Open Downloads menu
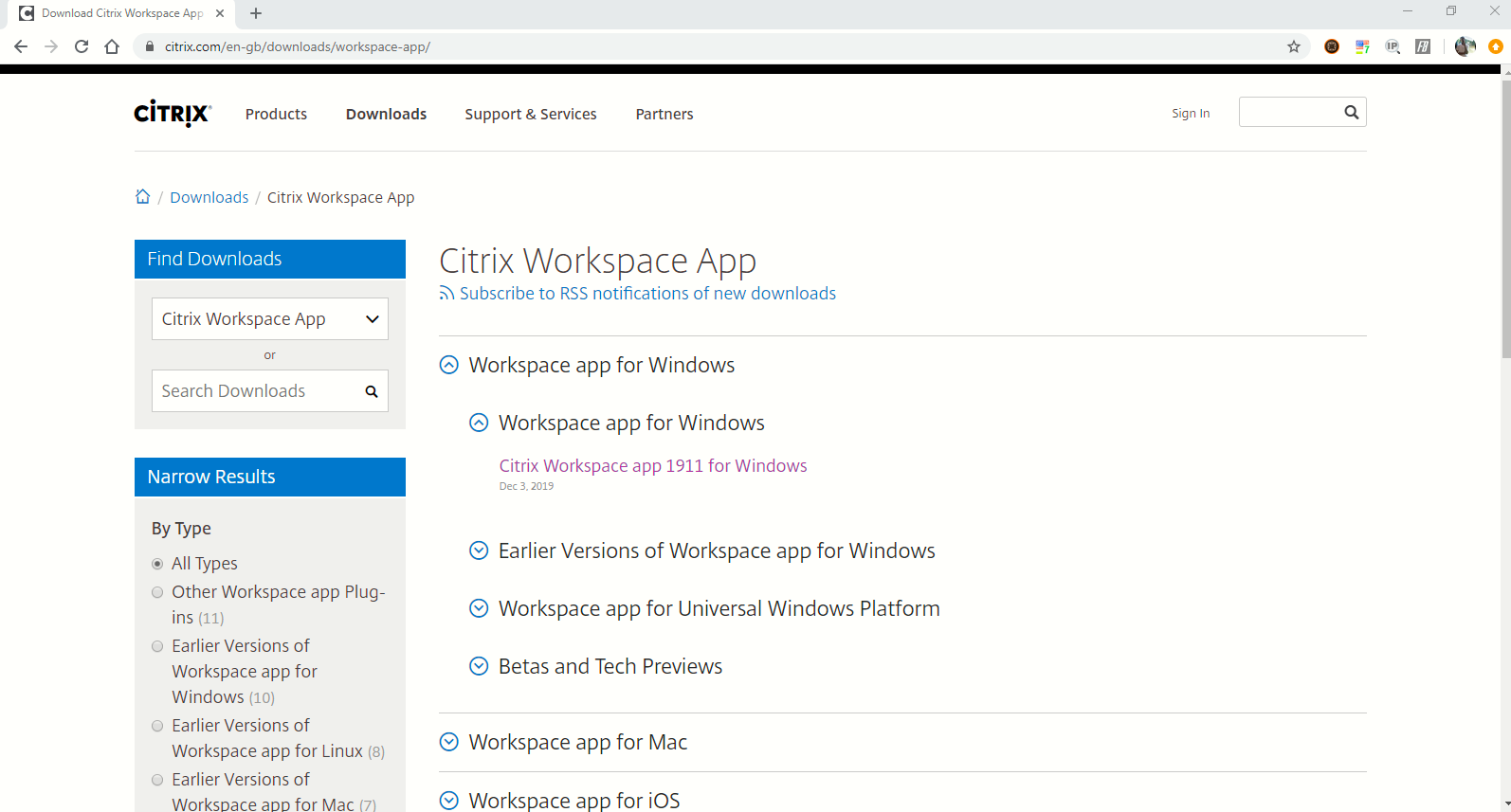This screenshot has height=812, width=1511. [x=386, y=114]
